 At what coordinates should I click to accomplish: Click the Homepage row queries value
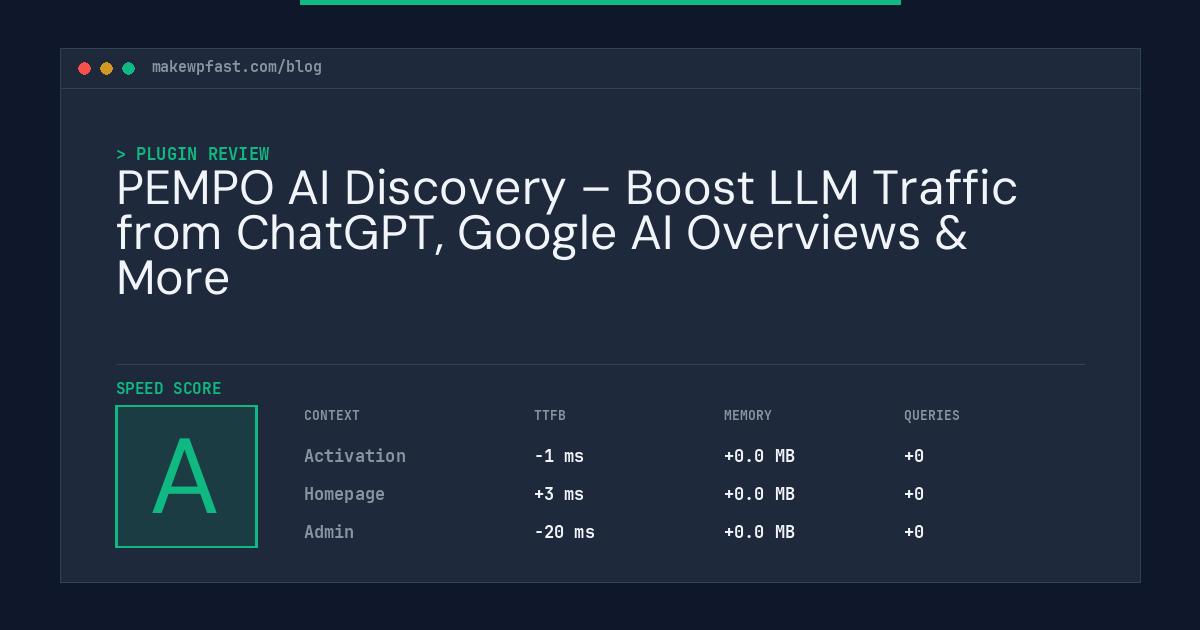point(914,494)
